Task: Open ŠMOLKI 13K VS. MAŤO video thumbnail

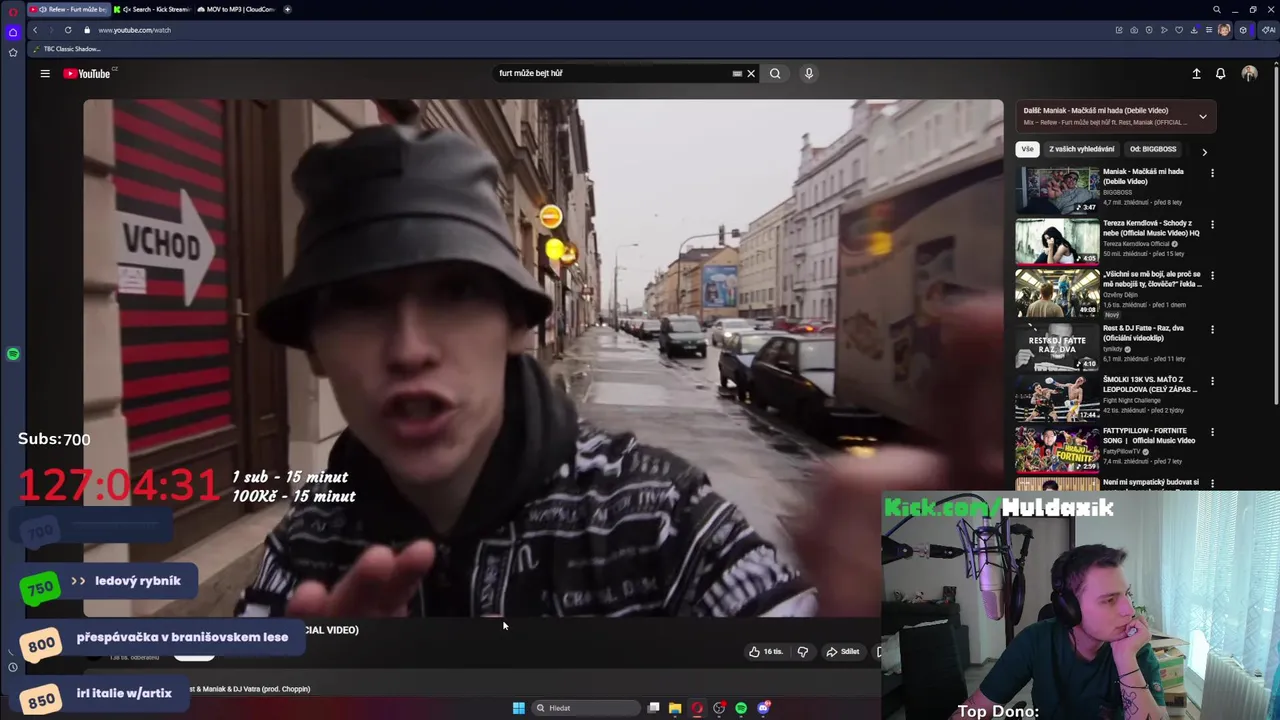Action: click(x=1057, y=398)
